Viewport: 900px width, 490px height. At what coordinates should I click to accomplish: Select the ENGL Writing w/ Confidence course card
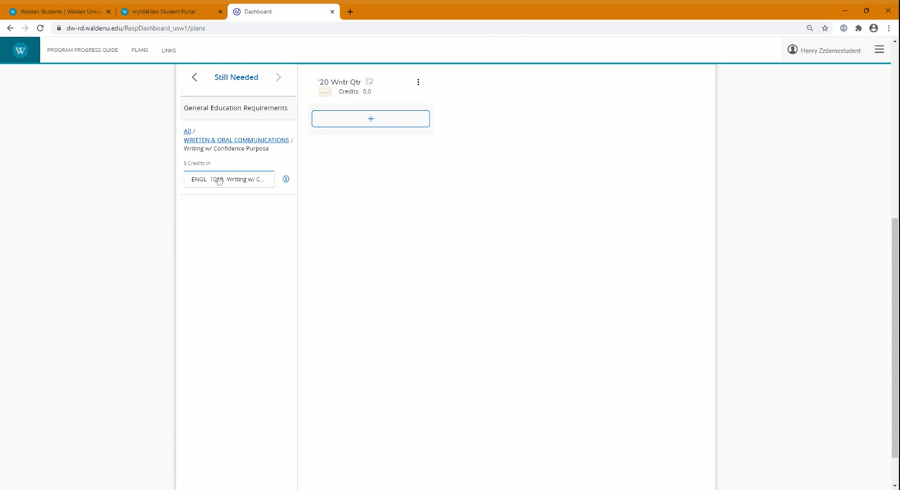point(229,179)
